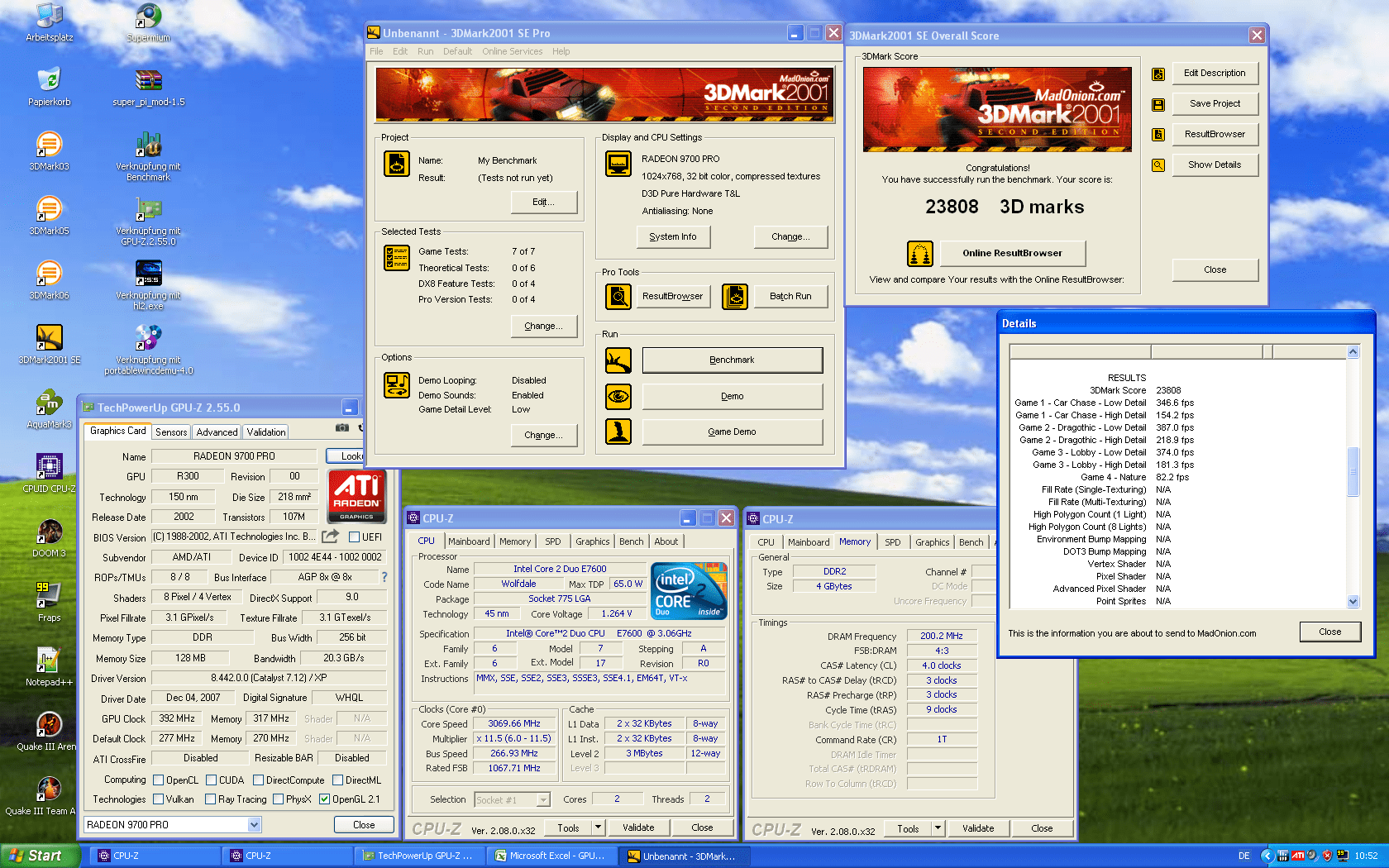1389x868 pixels.
Task: Click the Save Project disk icon
Action: point(1158,104)
